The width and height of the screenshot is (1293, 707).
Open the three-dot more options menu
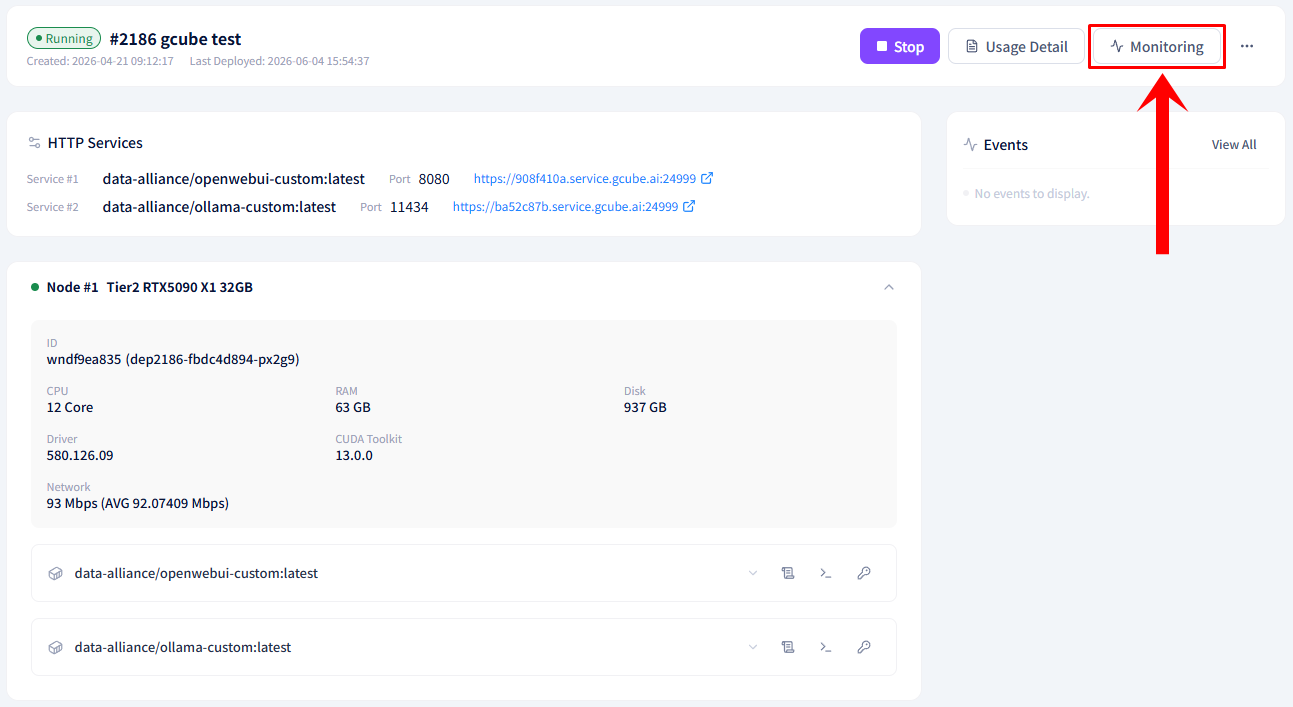coord(1247,46)
